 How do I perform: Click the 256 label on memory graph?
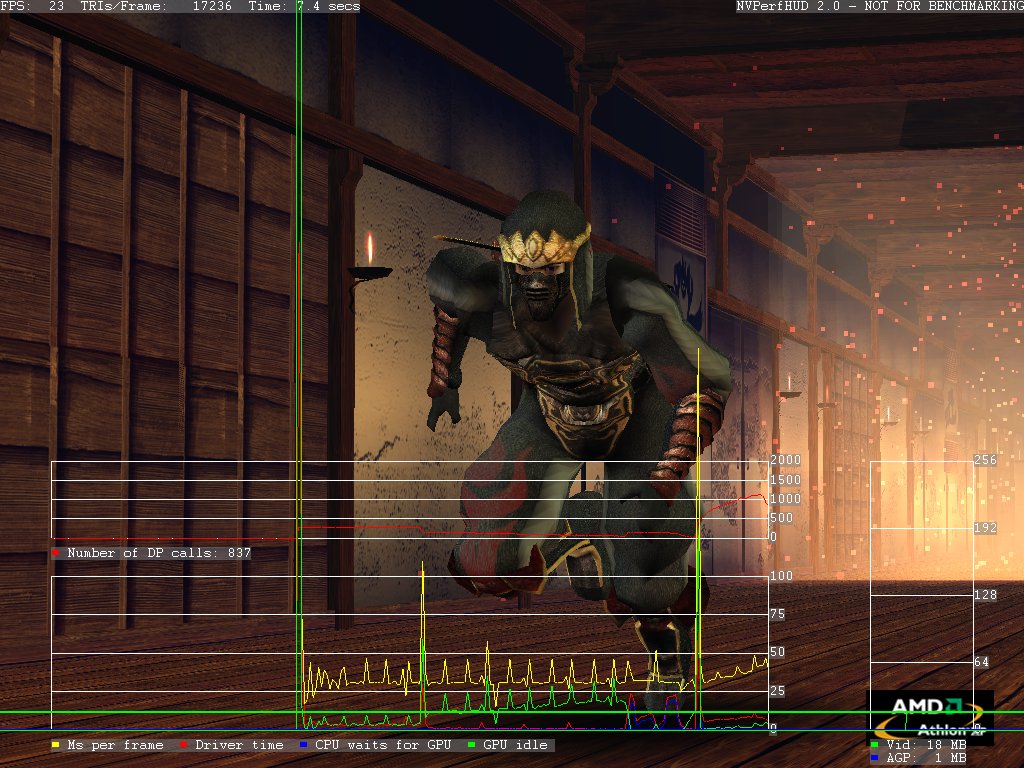coord(985,460)
